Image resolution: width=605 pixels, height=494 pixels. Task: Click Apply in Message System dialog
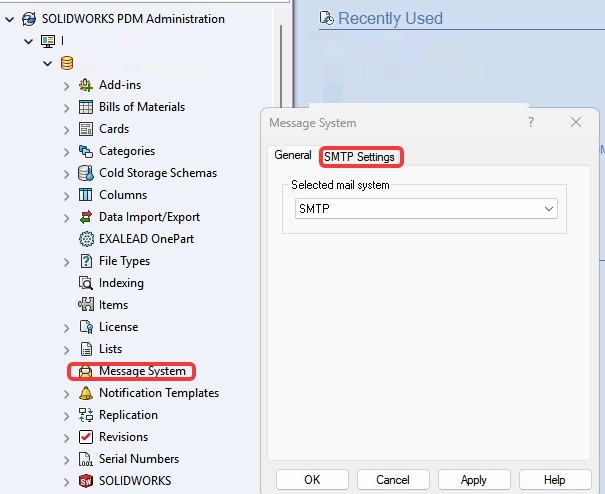(474, 480)
